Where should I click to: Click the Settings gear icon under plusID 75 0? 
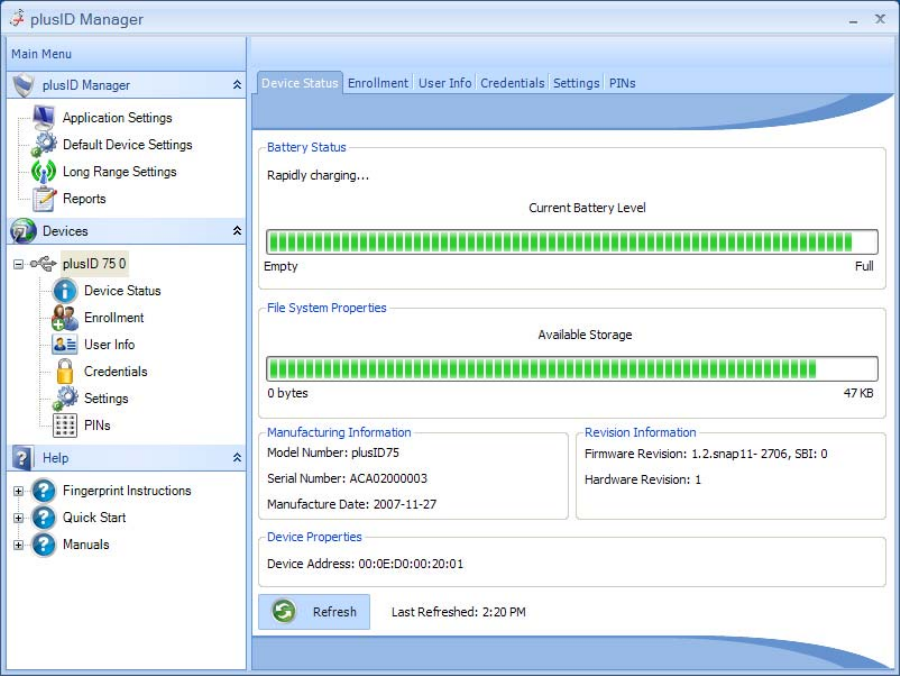click(65, 398)
